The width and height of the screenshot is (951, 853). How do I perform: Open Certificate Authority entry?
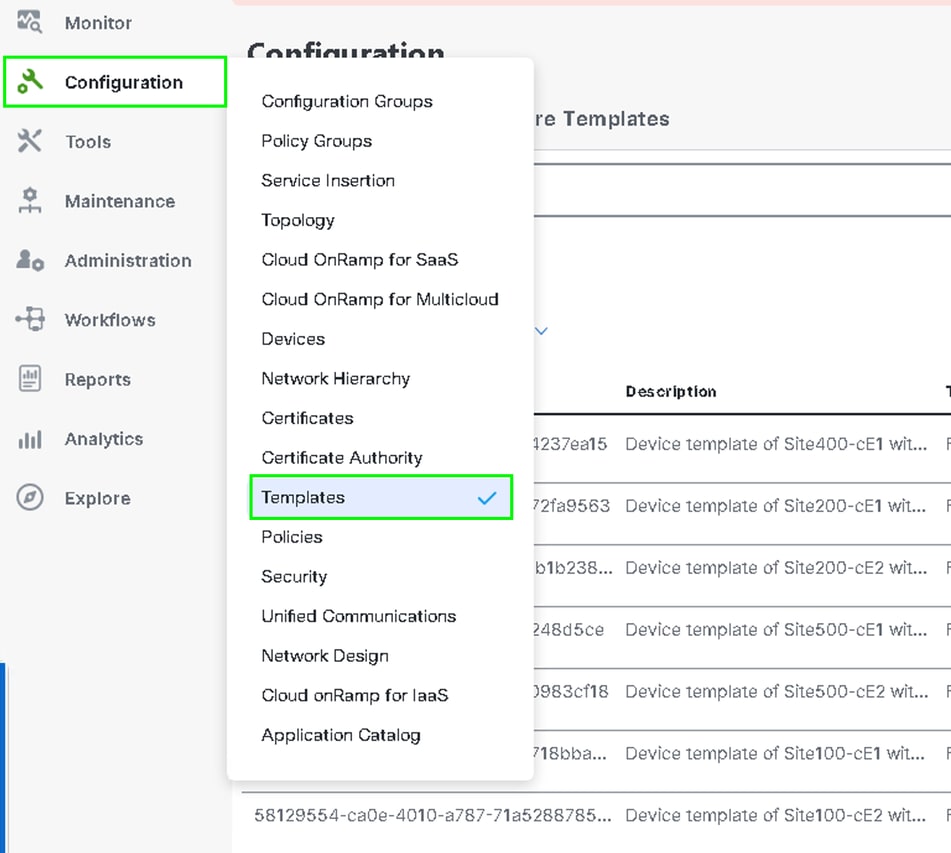tap(342, 457)
